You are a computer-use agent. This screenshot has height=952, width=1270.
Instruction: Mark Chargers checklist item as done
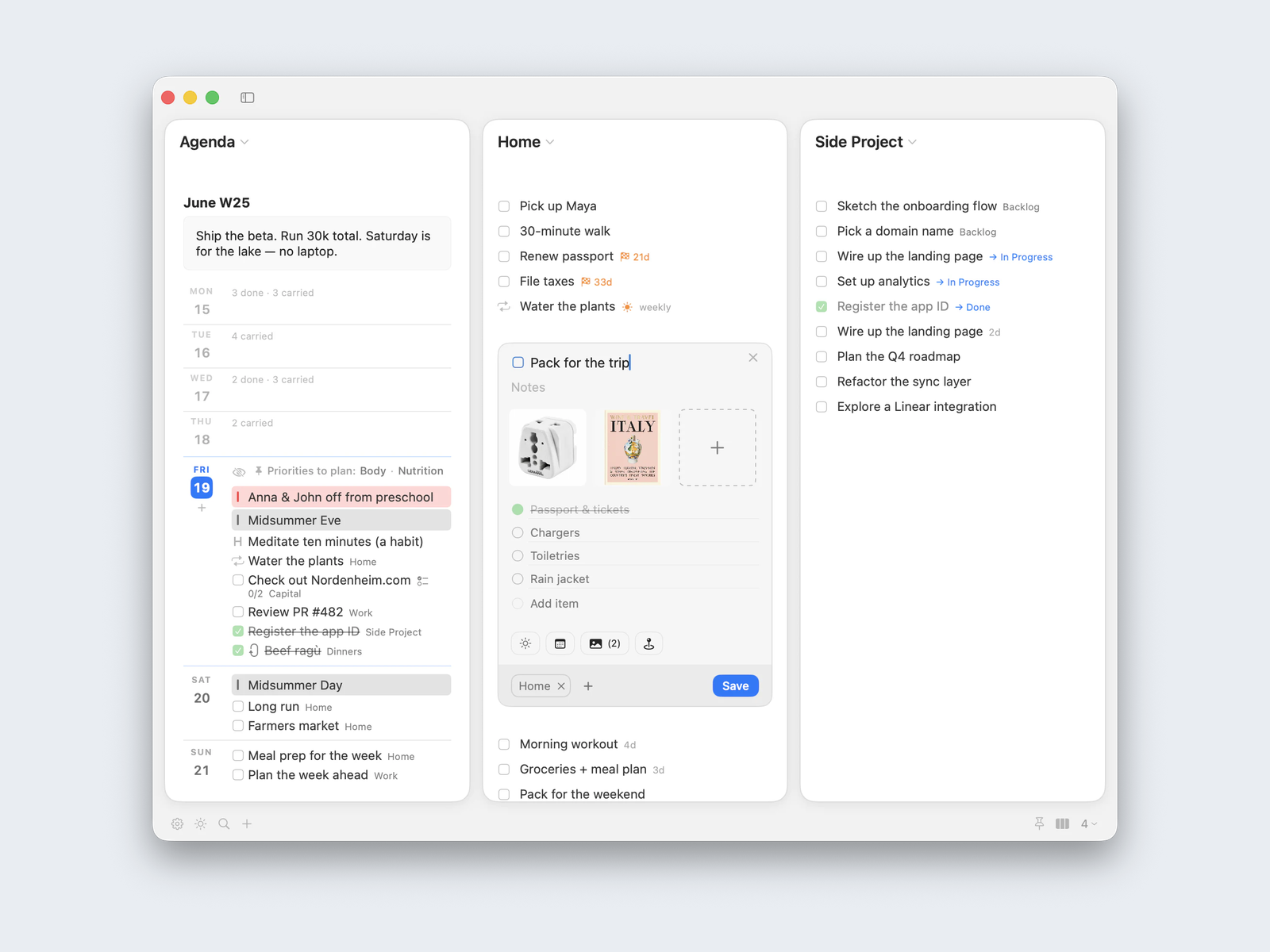click(518, 532)
